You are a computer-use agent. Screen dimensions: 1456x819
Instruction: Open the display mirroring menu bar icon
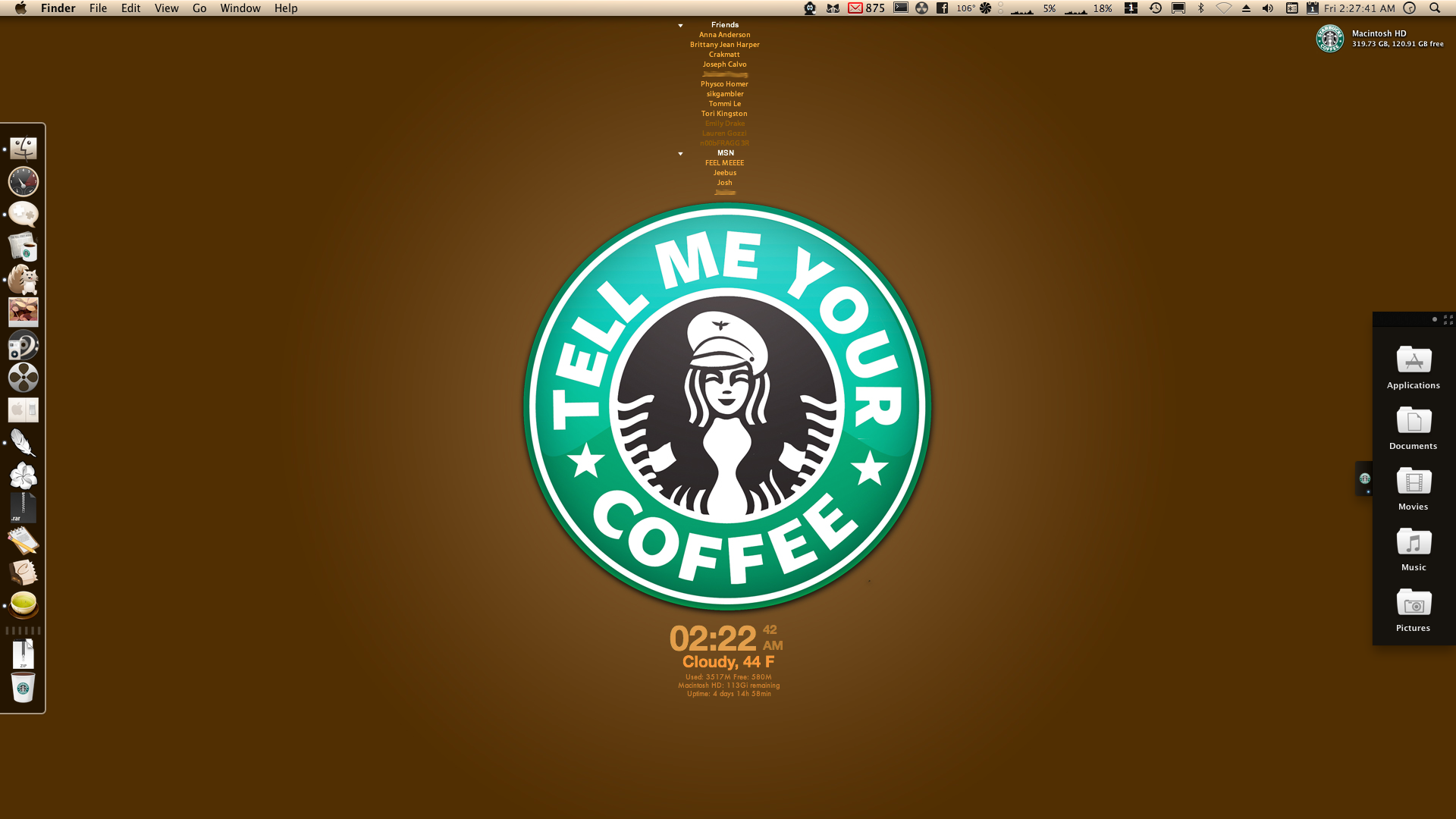tap(1178, 8)
